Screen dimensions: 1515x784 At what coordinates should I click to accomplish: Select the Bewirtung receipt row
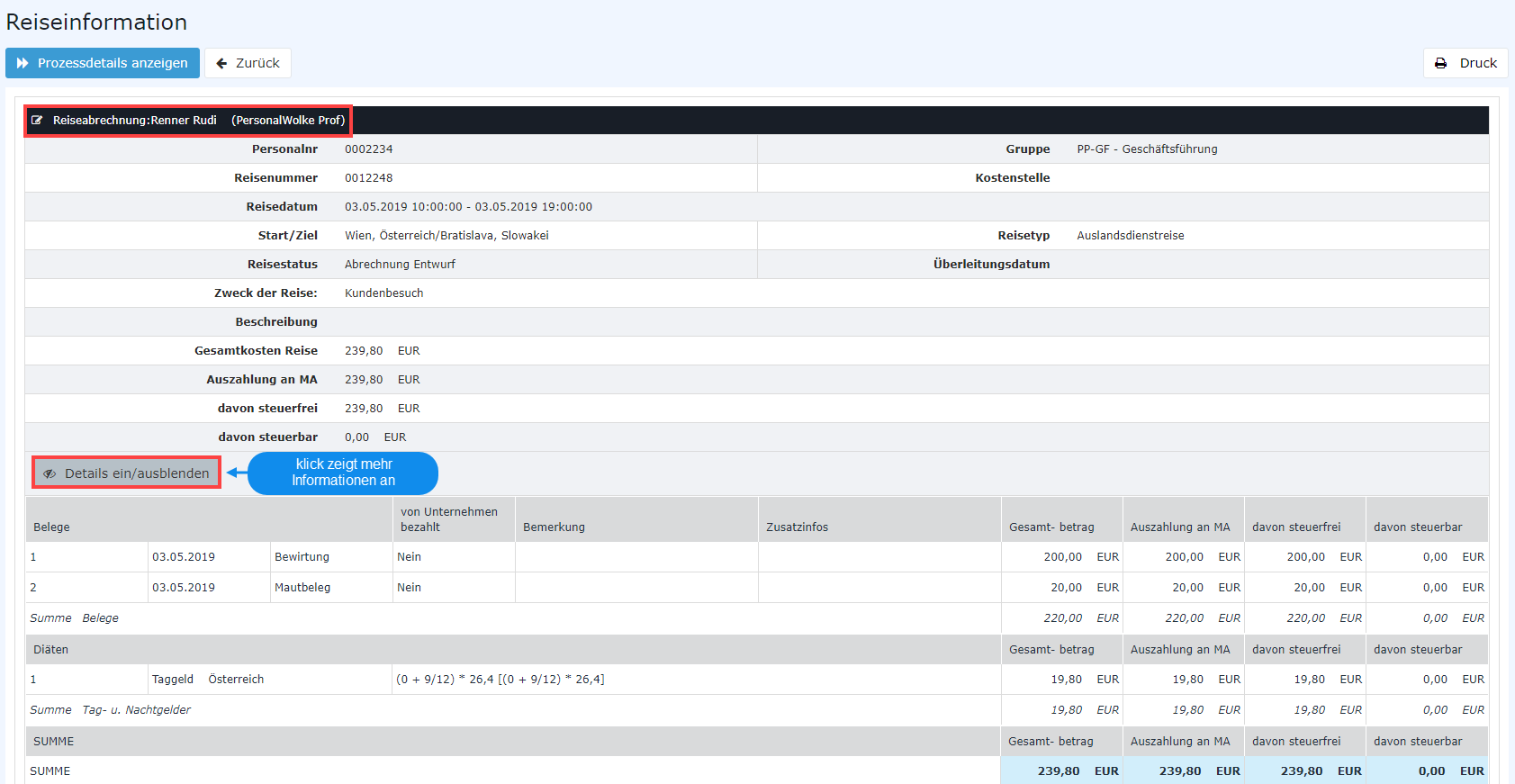point(302,557)
